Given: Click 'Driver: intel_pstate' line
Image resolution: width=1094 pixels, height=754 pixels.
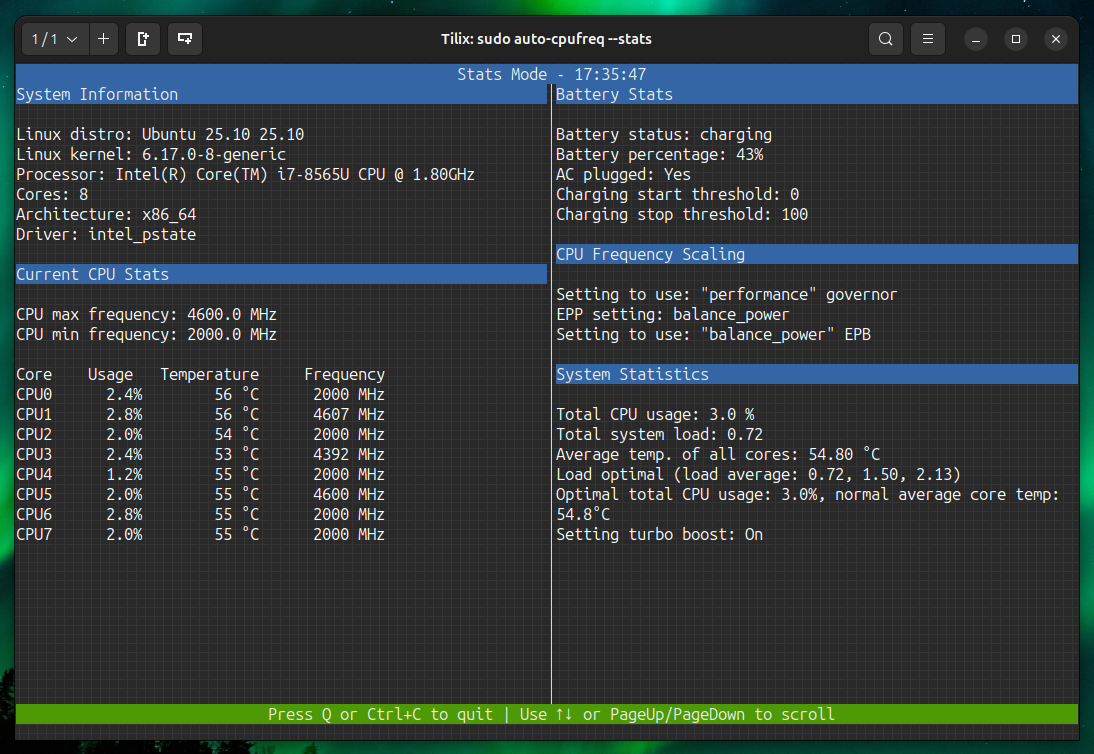Looking at the screenshot, I should click(x=106, y=234).
